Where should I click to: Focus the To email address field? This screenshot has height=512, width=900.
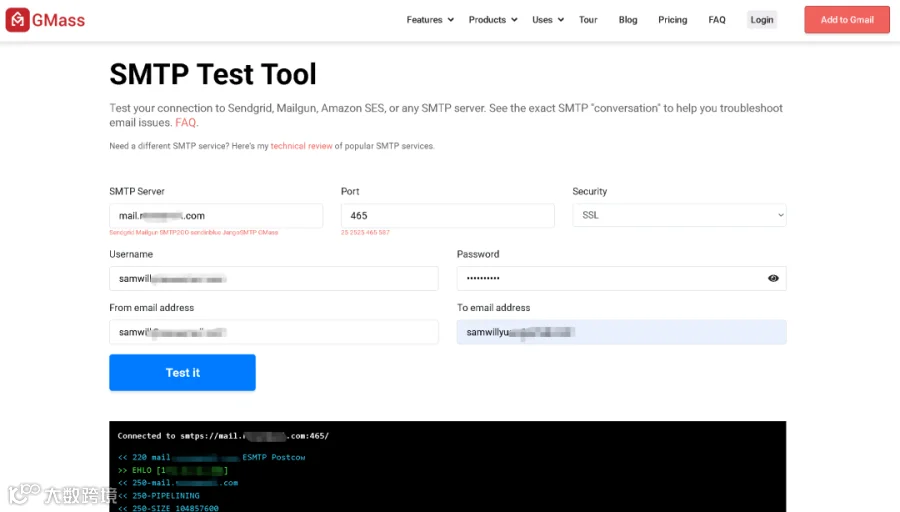point(622,332)
